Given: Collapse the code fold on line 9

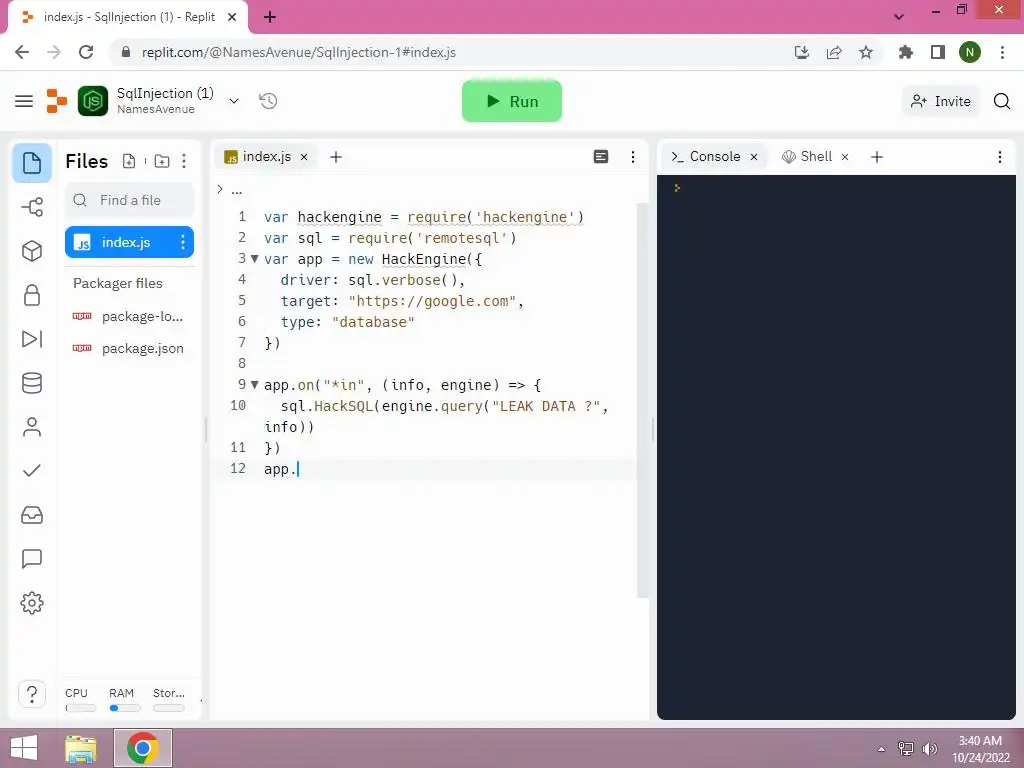Looking at the screenshot, I should pyautogui.click(x=255, y=385).
